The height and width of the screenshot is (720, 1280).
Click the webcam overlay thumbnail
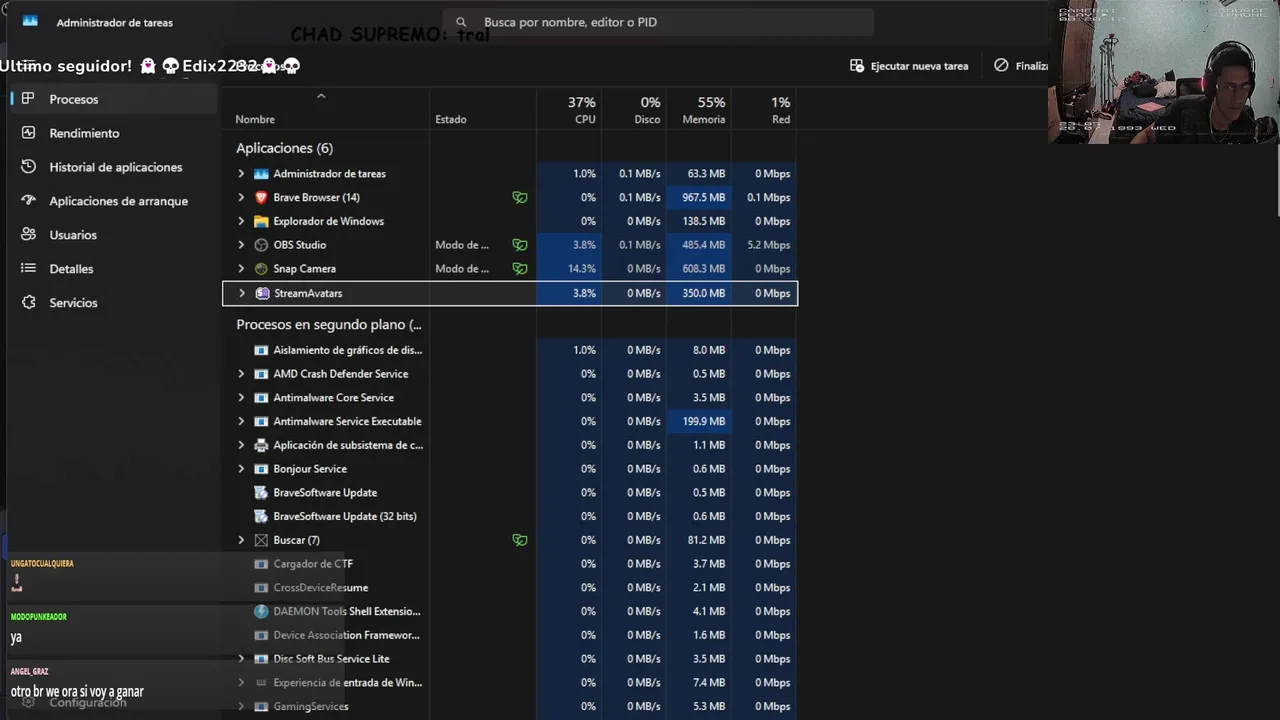click(1164, 72)
